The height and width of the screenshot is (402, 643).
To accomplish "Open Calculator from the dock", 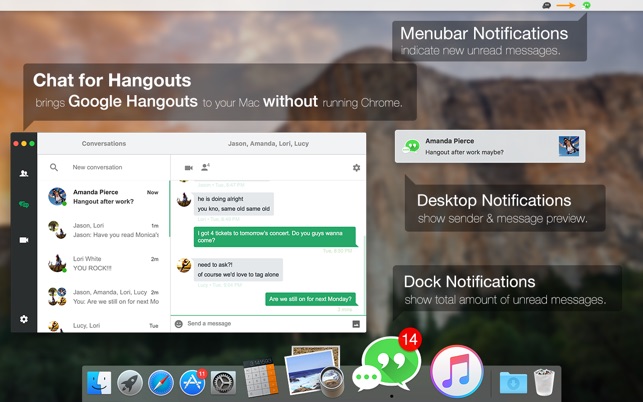I will tap(261, 377).
